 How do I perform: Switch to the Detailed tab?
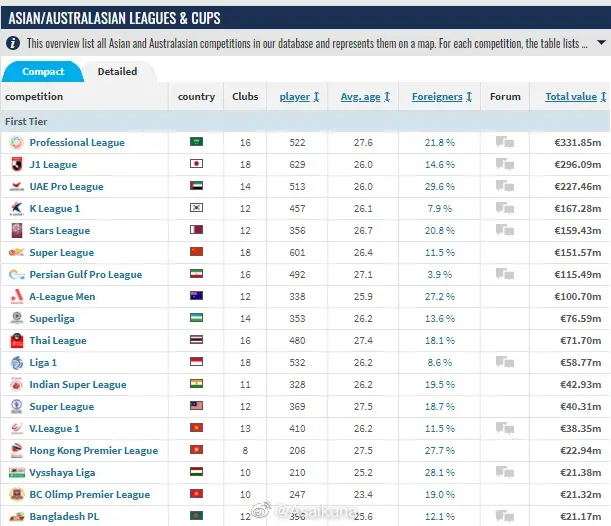coord(117,72)
